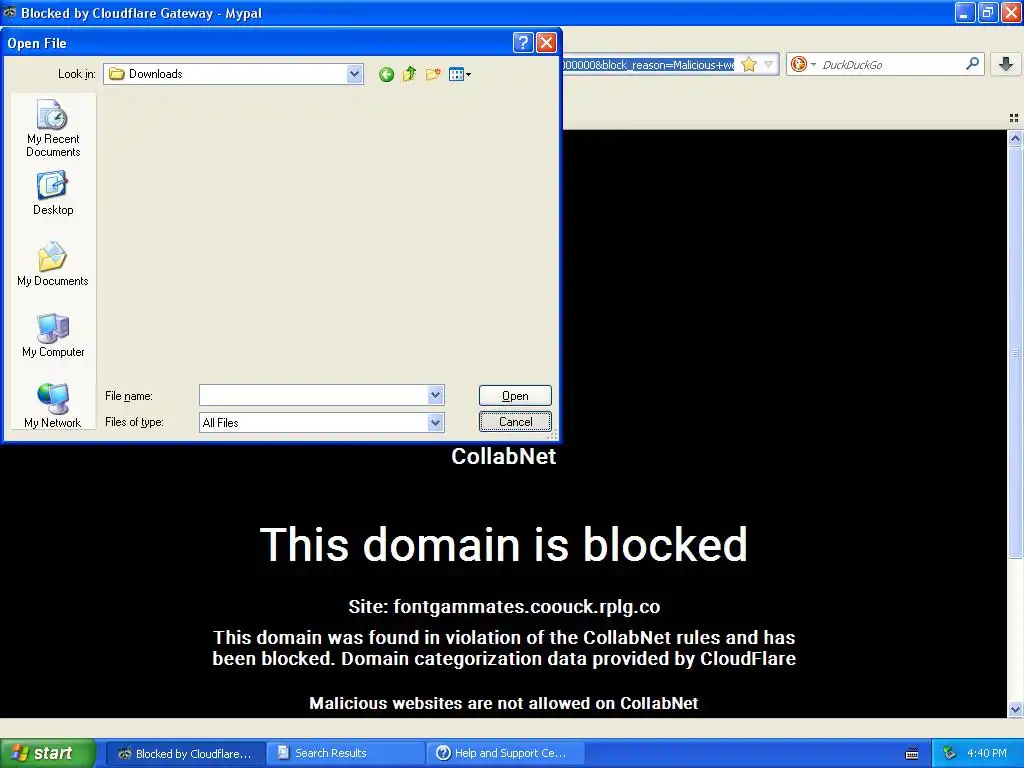Open DuckDuckGo search engine selector
Image resolution: width=1024 pixels, height=768 pixels.
[803, 64]
